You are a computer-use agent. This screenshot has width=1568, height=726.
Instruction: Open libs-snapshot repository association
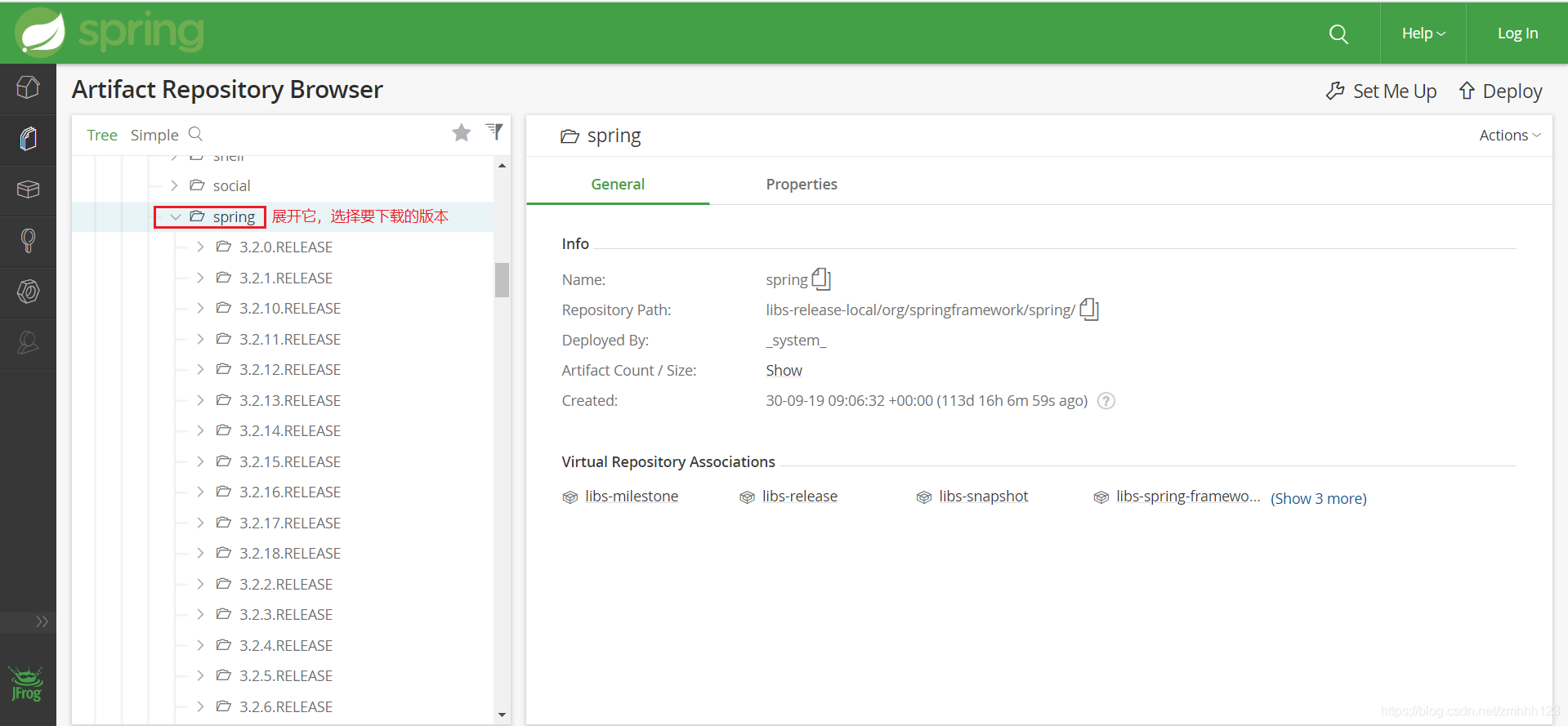[984, 496]
